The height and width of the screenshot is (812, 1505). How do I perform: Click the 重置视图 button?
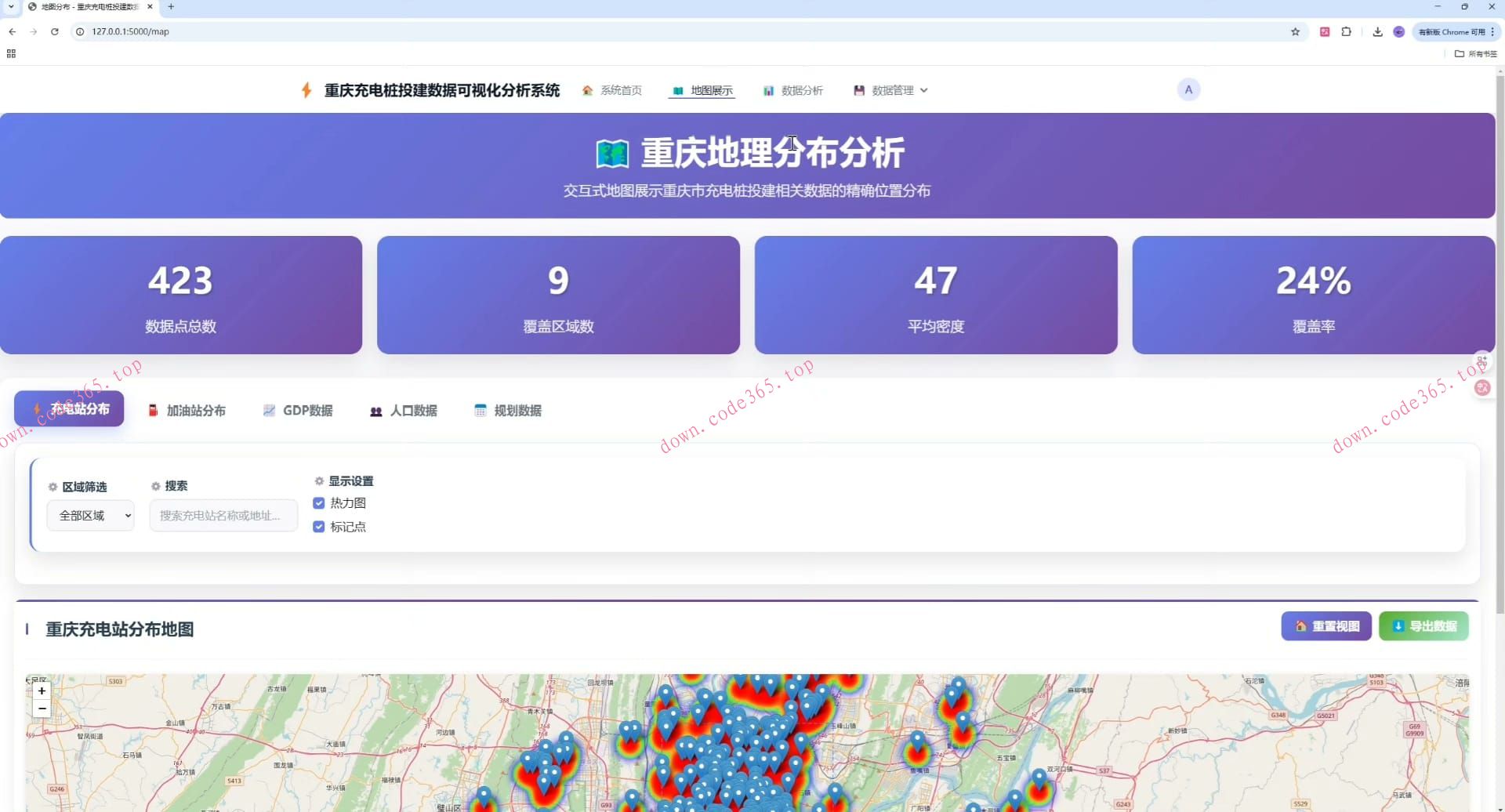tap(1325, 625)
